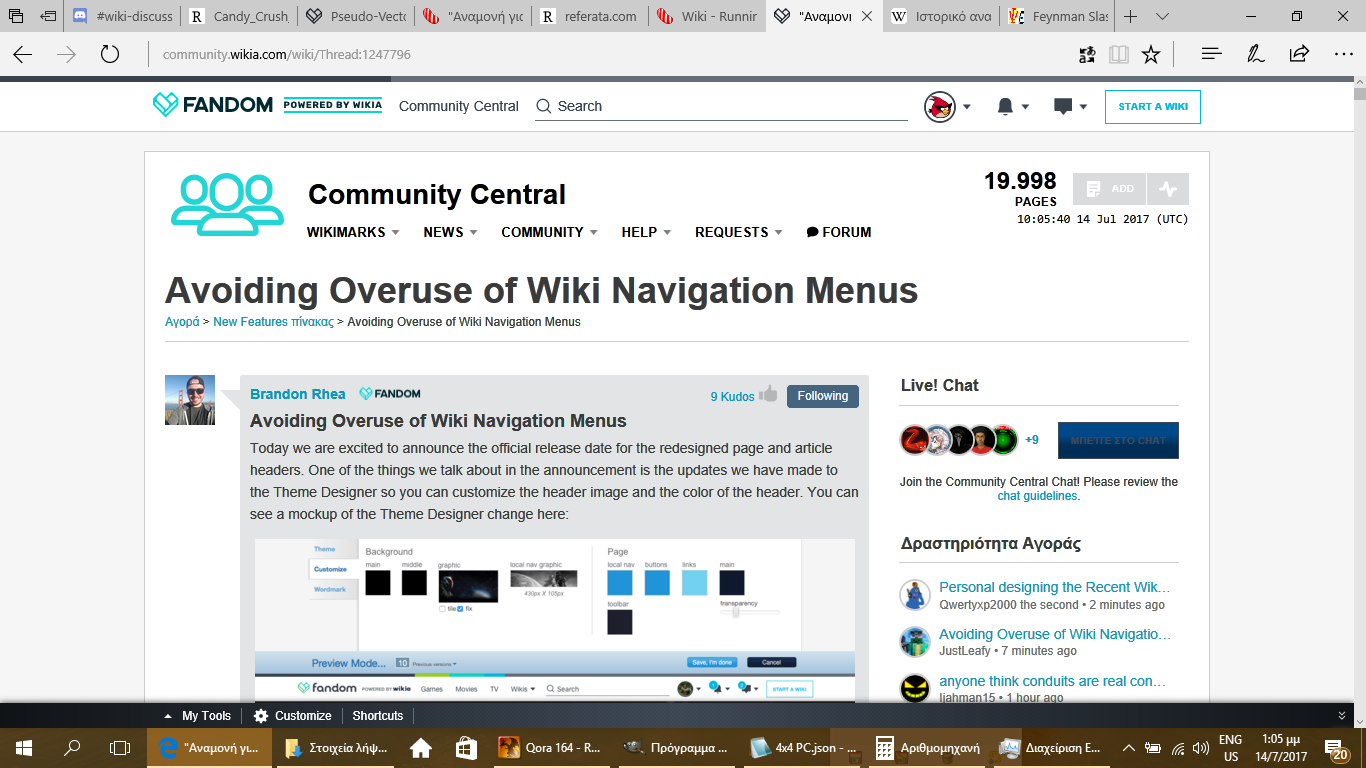Show tab list chevron dropdown
1366x768 pixels.
[x=1162, y=16]
